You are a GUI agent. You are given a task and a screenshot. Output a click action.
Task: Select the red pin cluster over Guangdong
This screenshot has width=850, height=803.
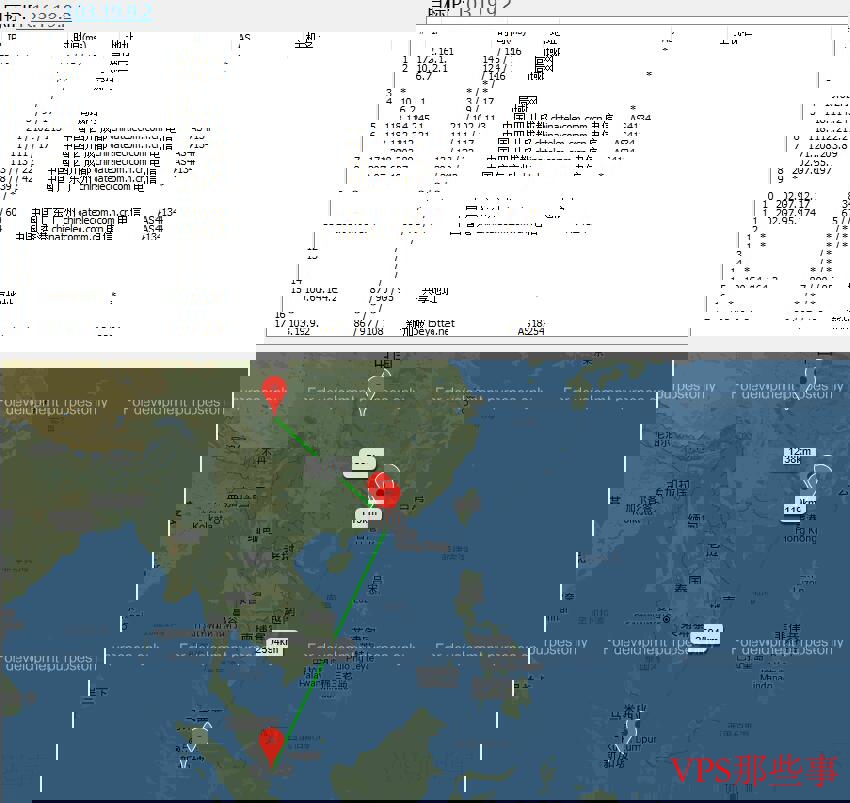coord(383,490)
